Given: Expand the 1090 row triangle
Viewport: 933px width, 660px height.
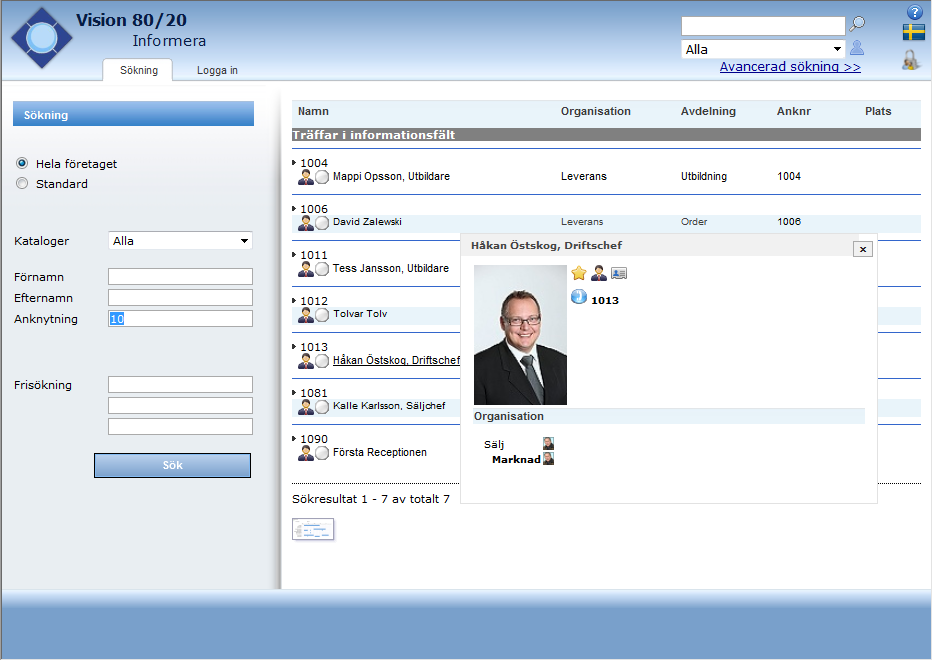Looking at the screenshot, I should click(294, 439).
